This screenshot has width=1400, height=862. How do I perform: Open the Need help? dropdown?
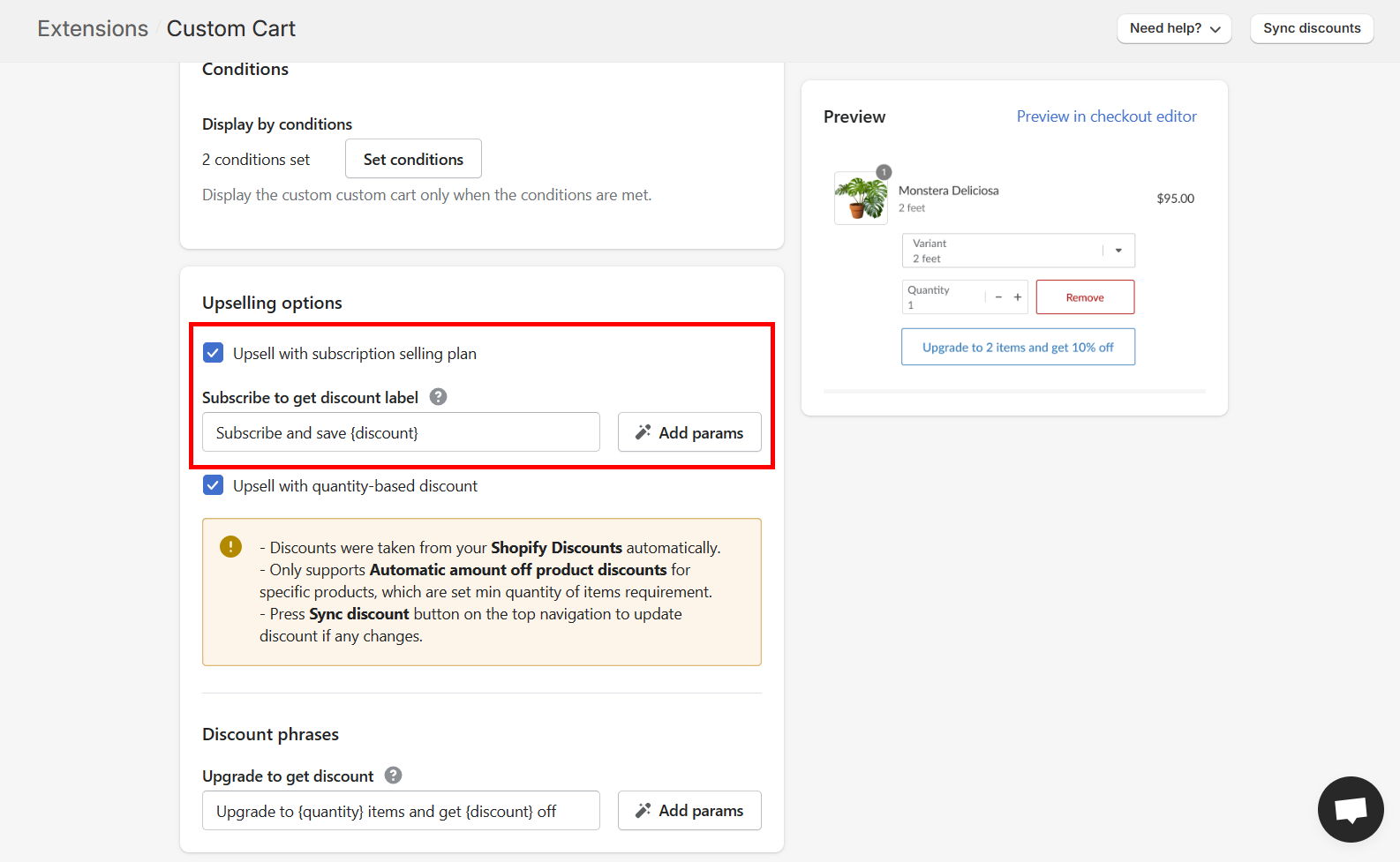pos(1174,28)
